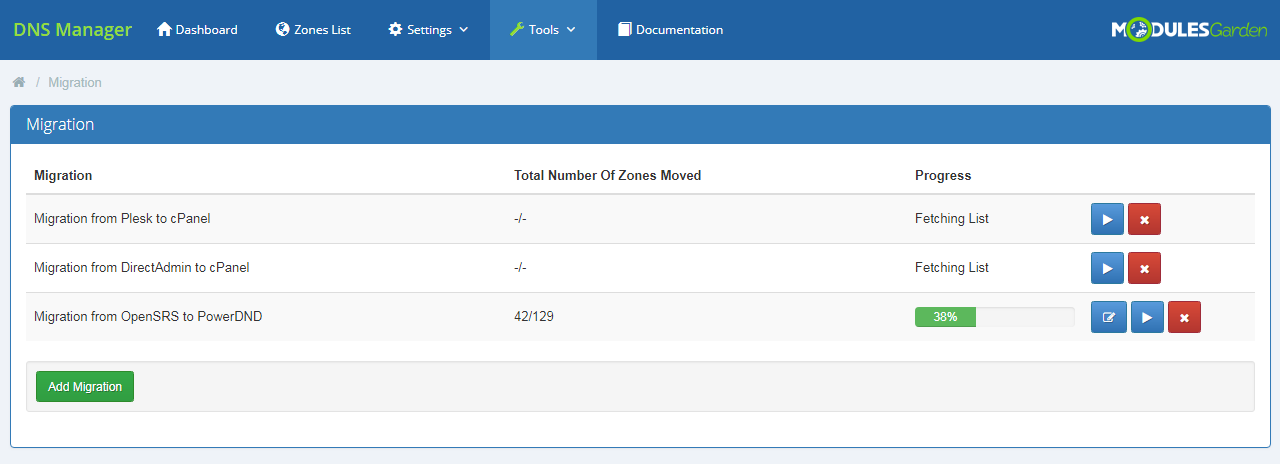
Task: Open the Dashboard page
Action: pos(197,30)
